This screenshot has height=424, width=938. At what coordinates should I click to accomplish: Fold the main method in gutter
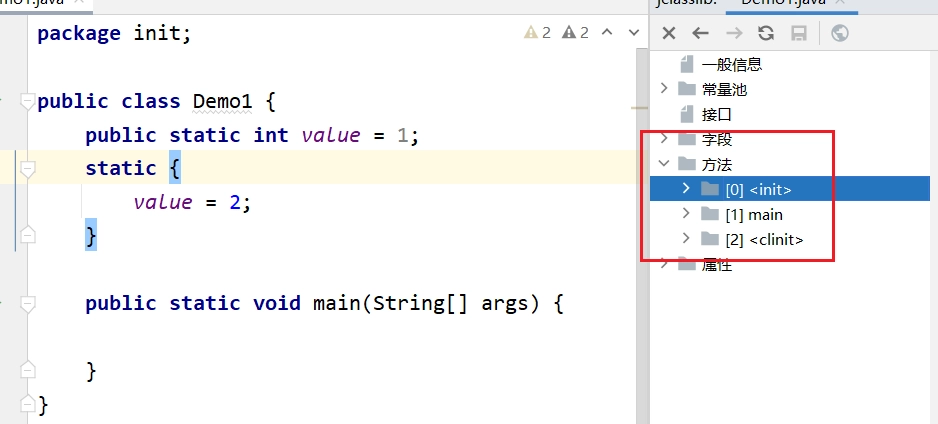pos(27,304)
